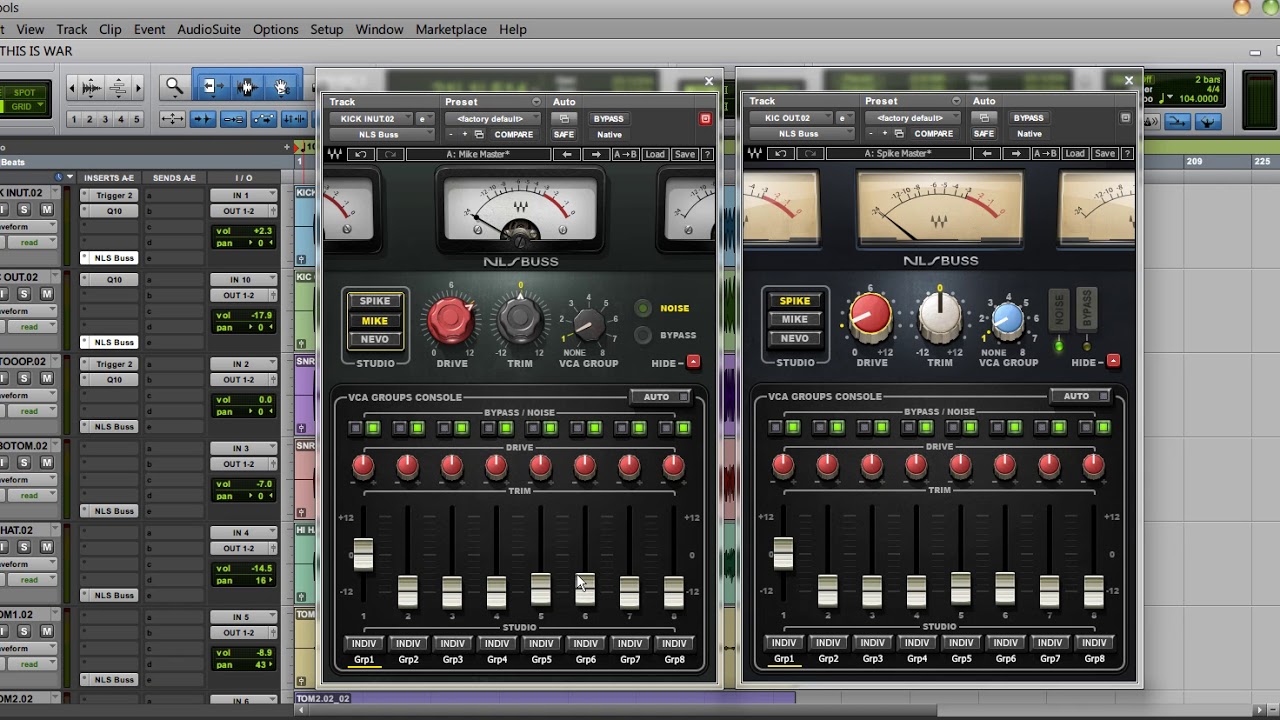Viewport: 1280px width, 720px height.
Task: Select the Grabber hand tool
Action: pyautogui.click(x=281, y=87)
